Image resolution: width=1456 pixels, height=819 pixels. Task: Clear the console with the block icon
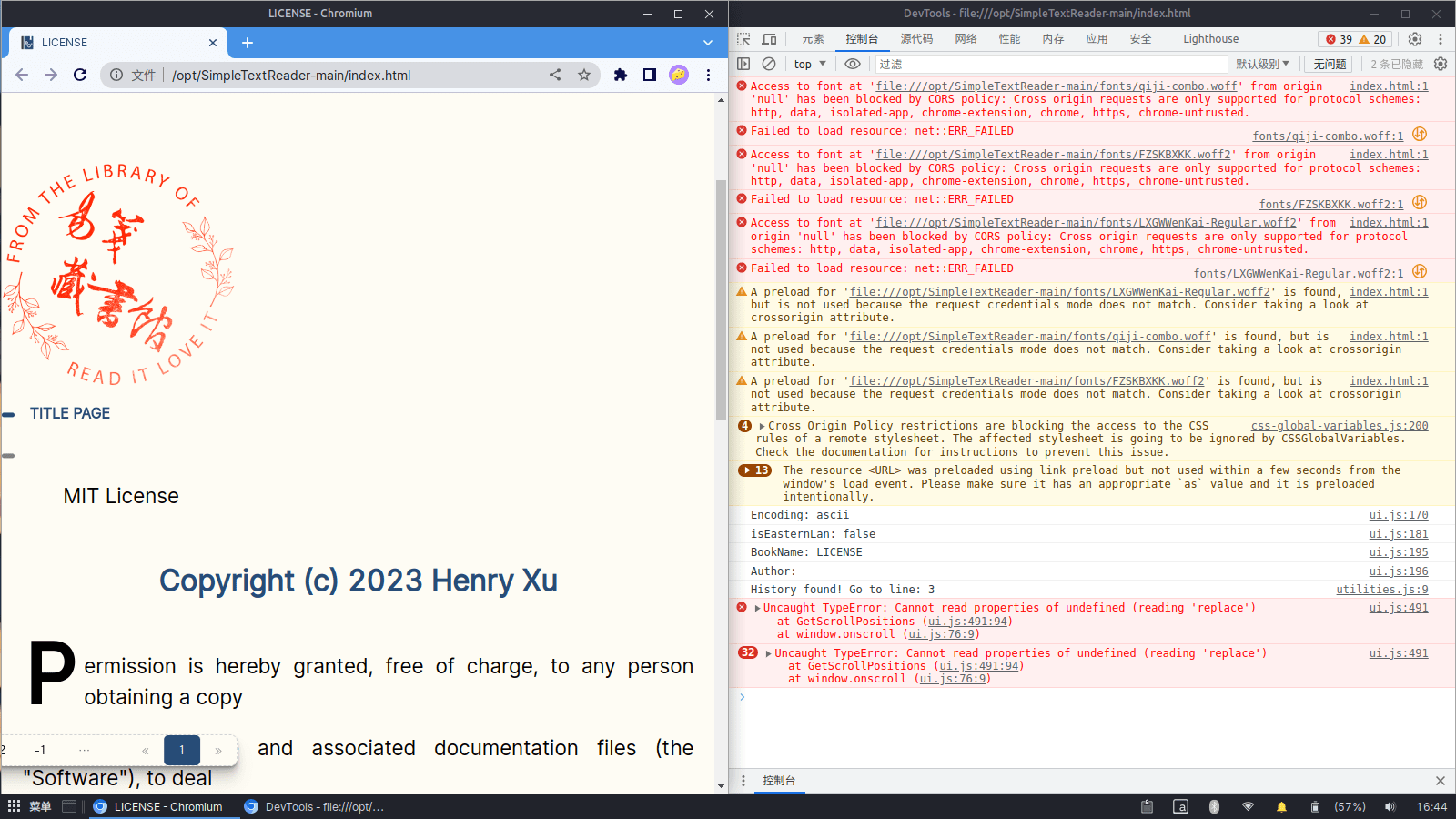coord(769,64)
